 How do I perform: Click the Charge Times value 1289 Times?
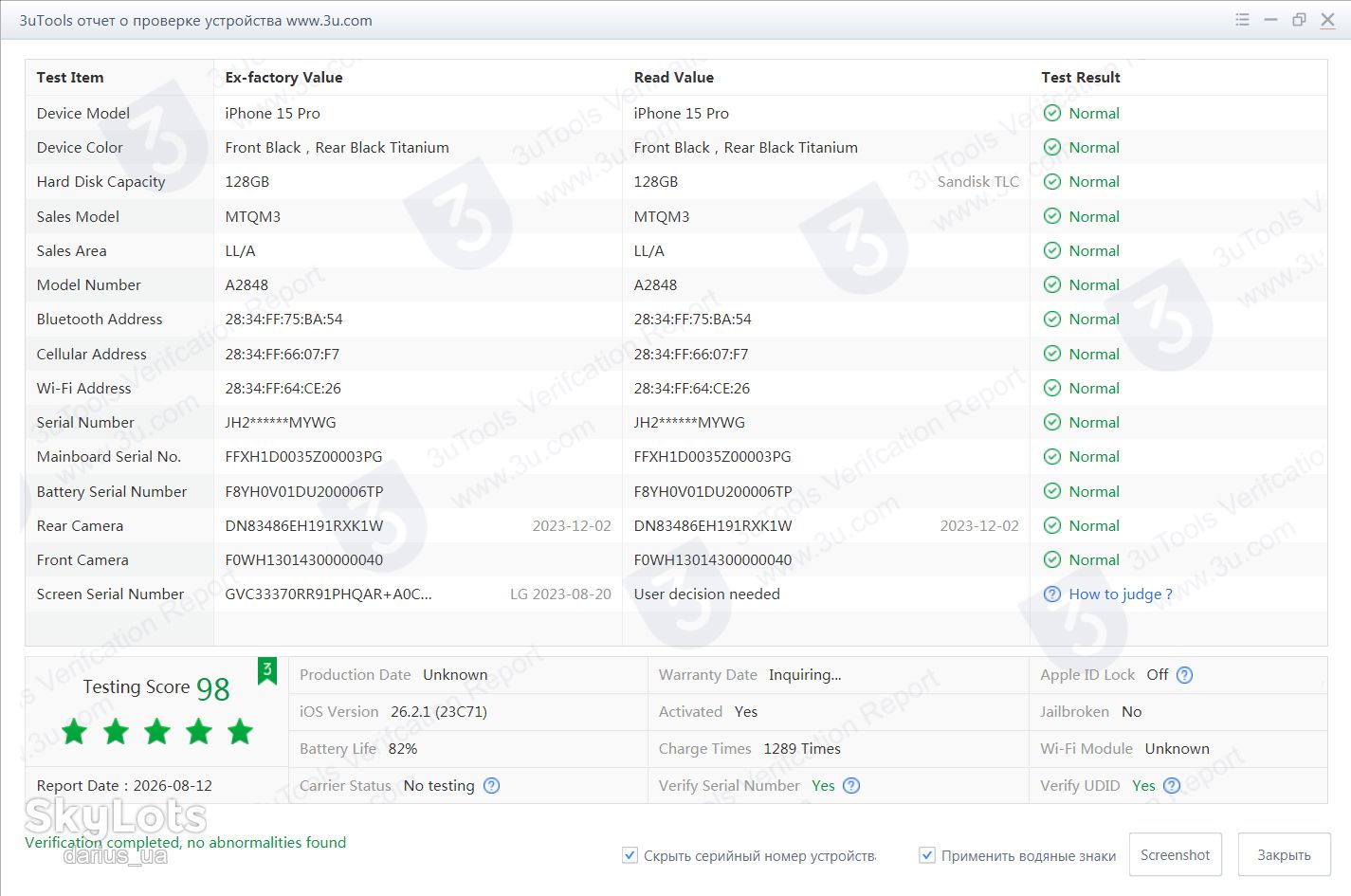802,749
